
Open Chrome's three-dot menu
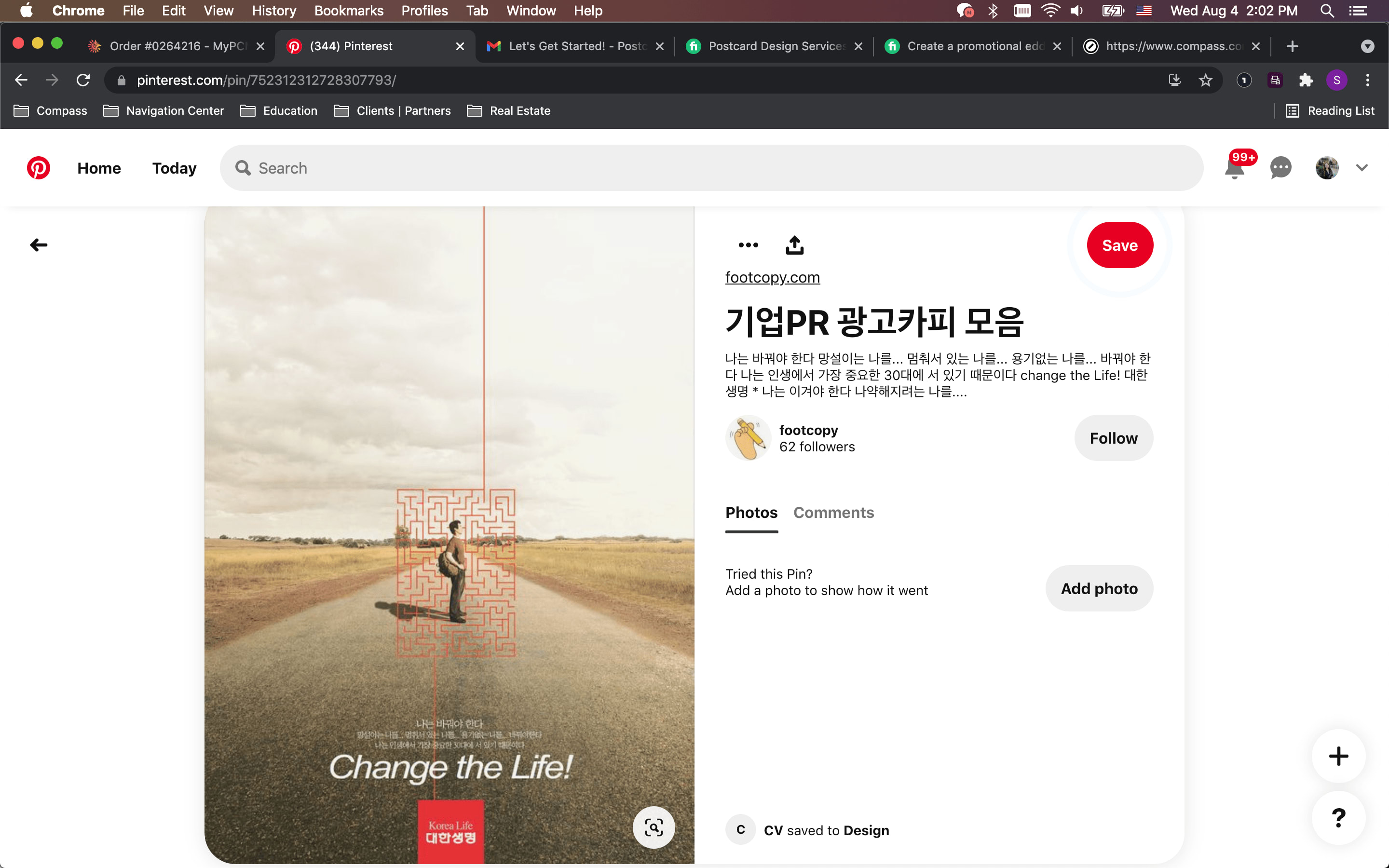(x=1368, y=80)
